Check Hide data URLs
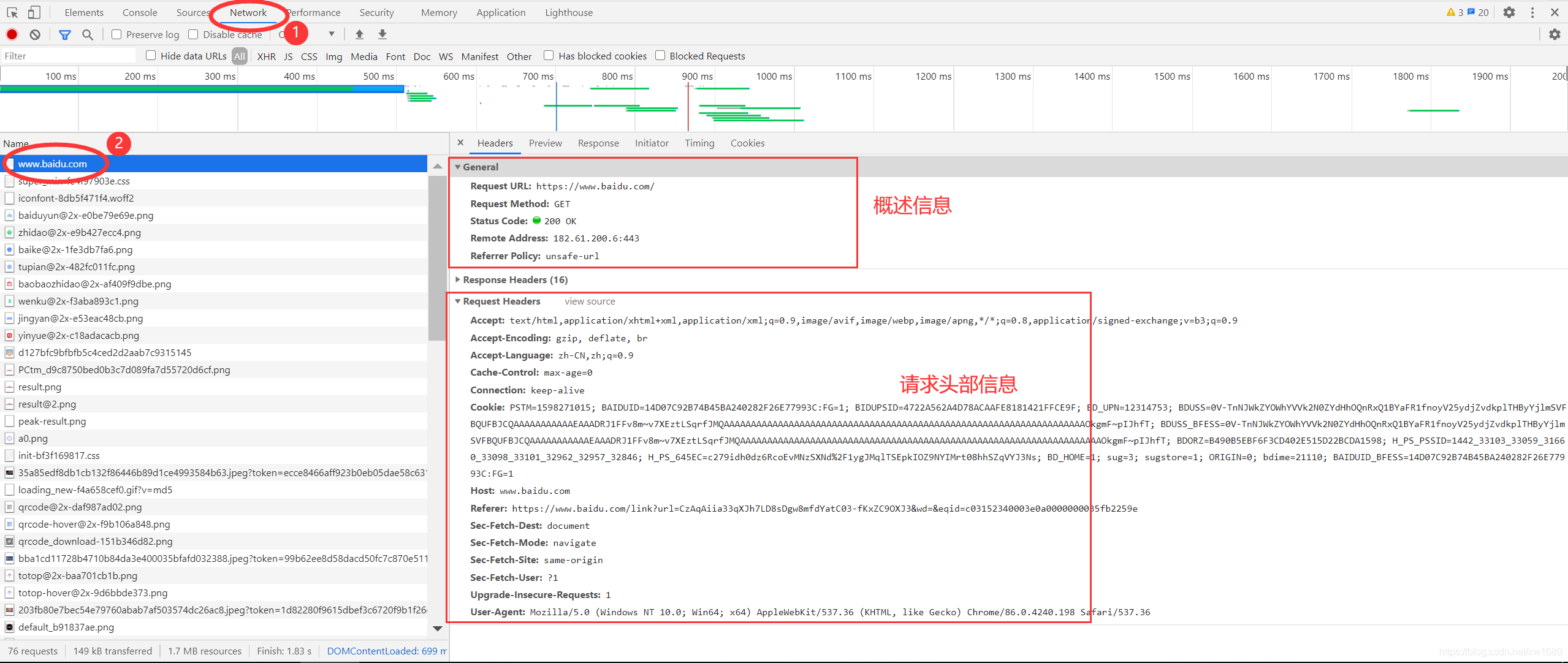1568x663 pixels. [151, 55]
